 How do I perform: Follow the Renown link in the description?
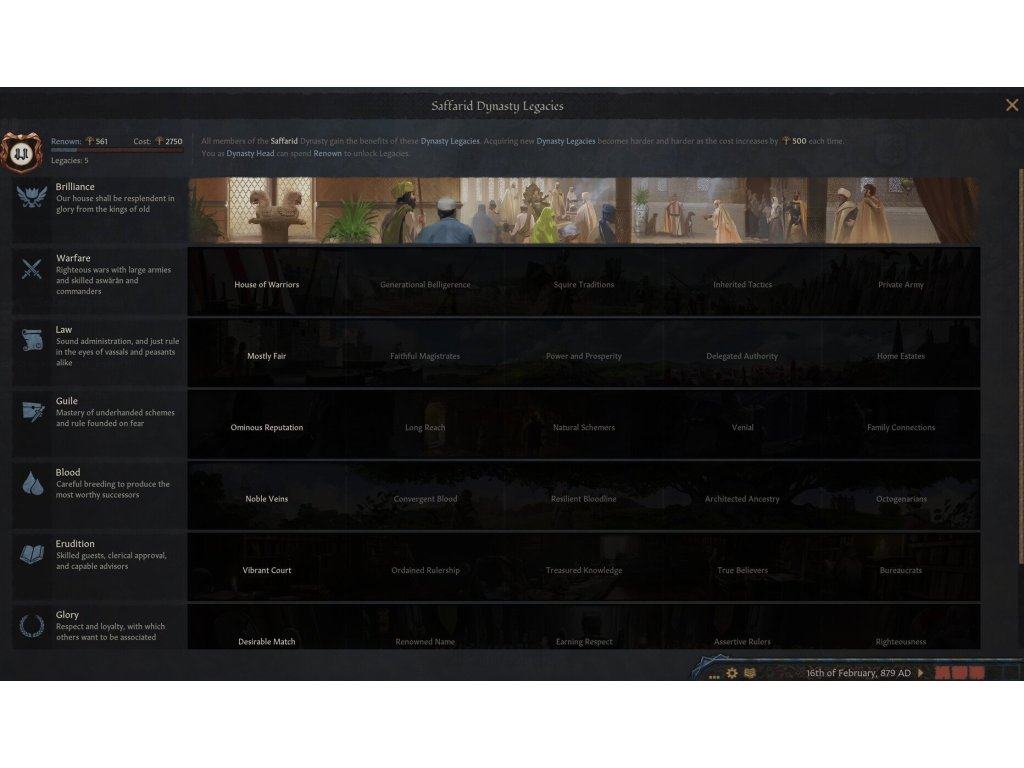(x=327, y=153)
